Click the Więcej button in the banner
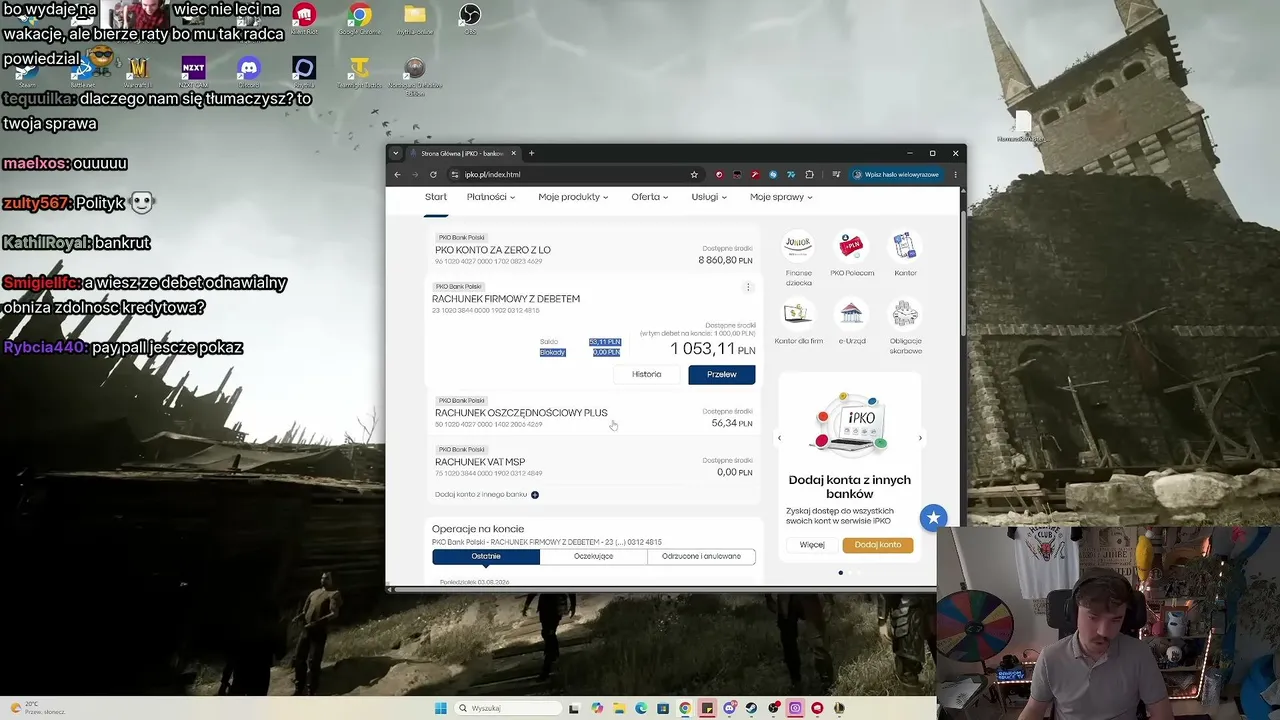This screenshot has height=720, width=1280. pyautogui.click(x=812, y=545)
